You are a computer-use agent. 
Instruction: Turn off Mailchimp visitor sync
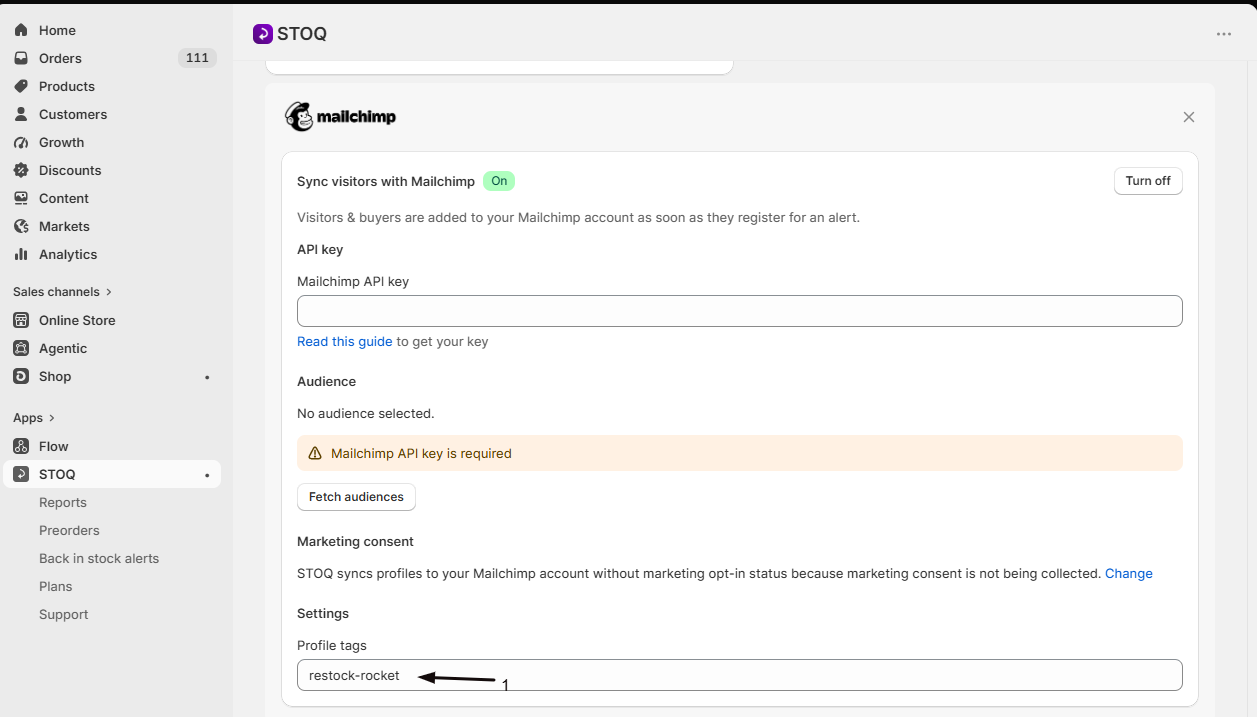pos(1148,181)
